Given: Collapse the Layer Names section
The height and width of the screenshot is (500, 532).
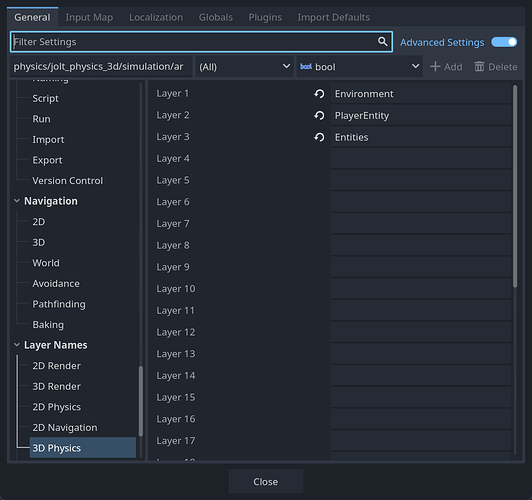Looking at the screenshot, I should (x=17, y=345).
